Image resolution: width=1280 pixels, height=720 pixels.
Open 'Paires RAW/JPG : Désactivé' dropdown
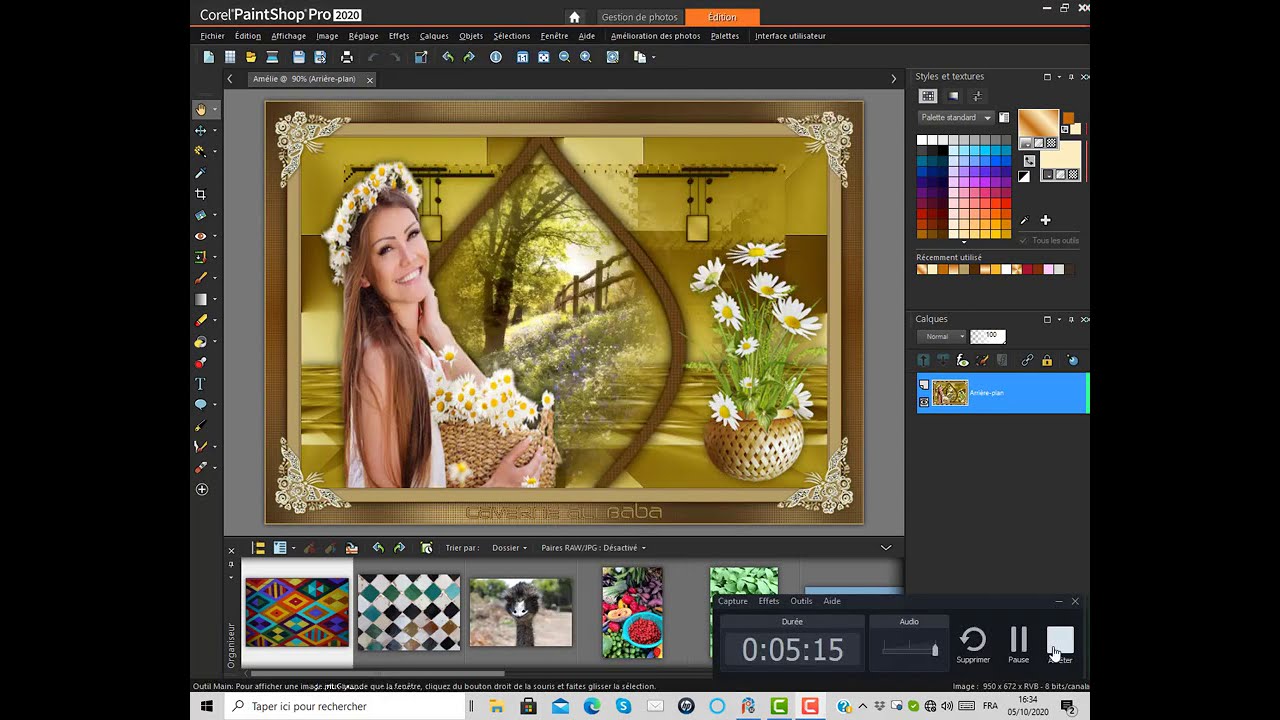click(x=593, y=548)
